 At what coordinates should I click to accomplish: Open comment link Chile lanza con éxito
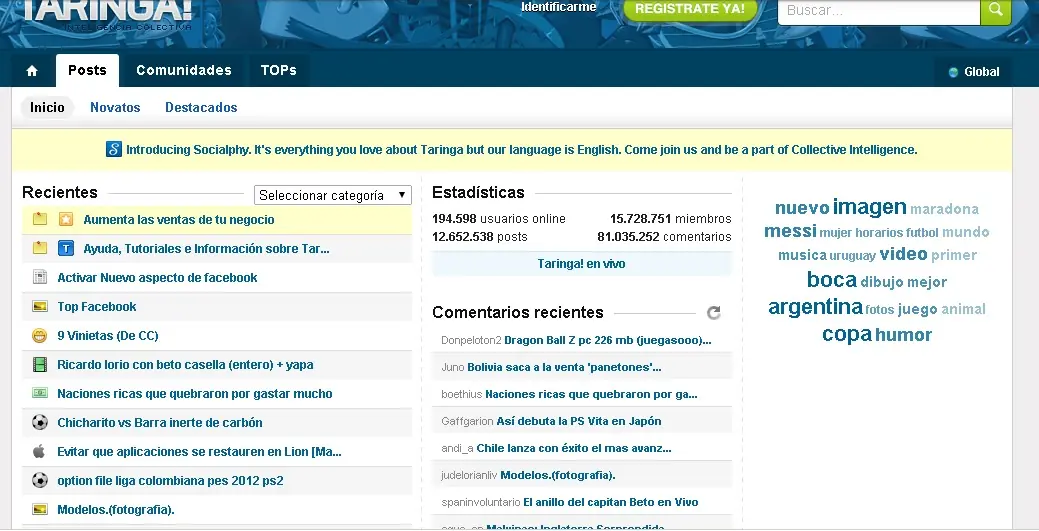tap(574, 448)
